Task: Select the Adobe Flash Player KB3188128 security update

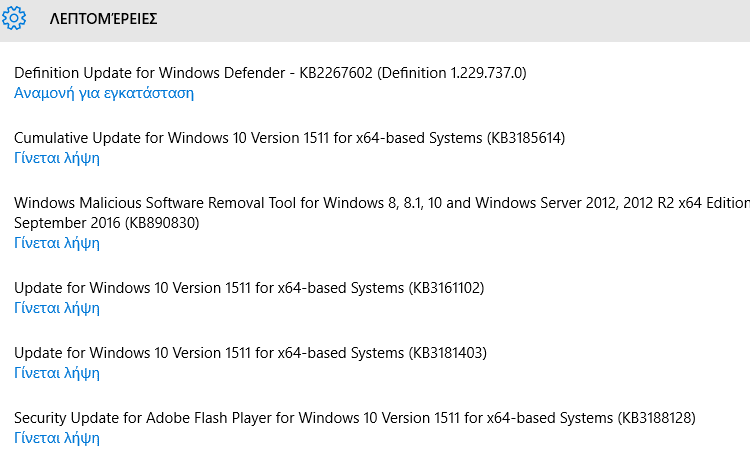Action: (355, 418)
